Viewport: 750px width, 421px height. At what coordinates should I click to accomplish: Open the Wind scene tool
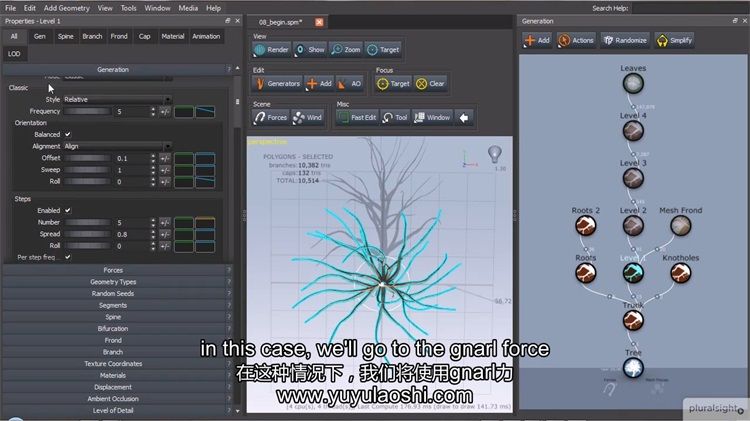(308, 118)
